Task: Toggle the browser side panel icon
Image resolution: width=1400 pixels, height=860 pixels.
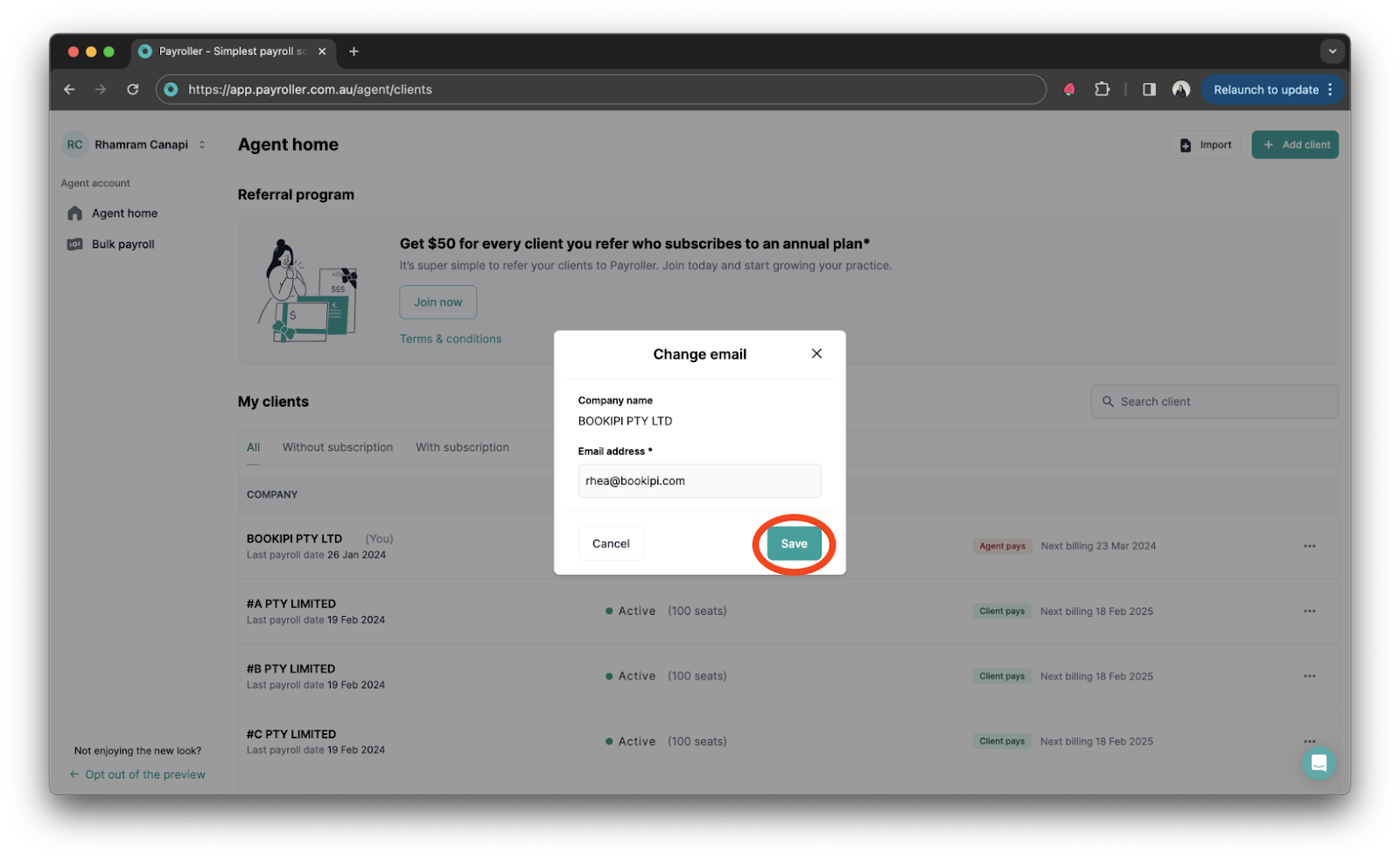Action: [x=1149, y=89]
